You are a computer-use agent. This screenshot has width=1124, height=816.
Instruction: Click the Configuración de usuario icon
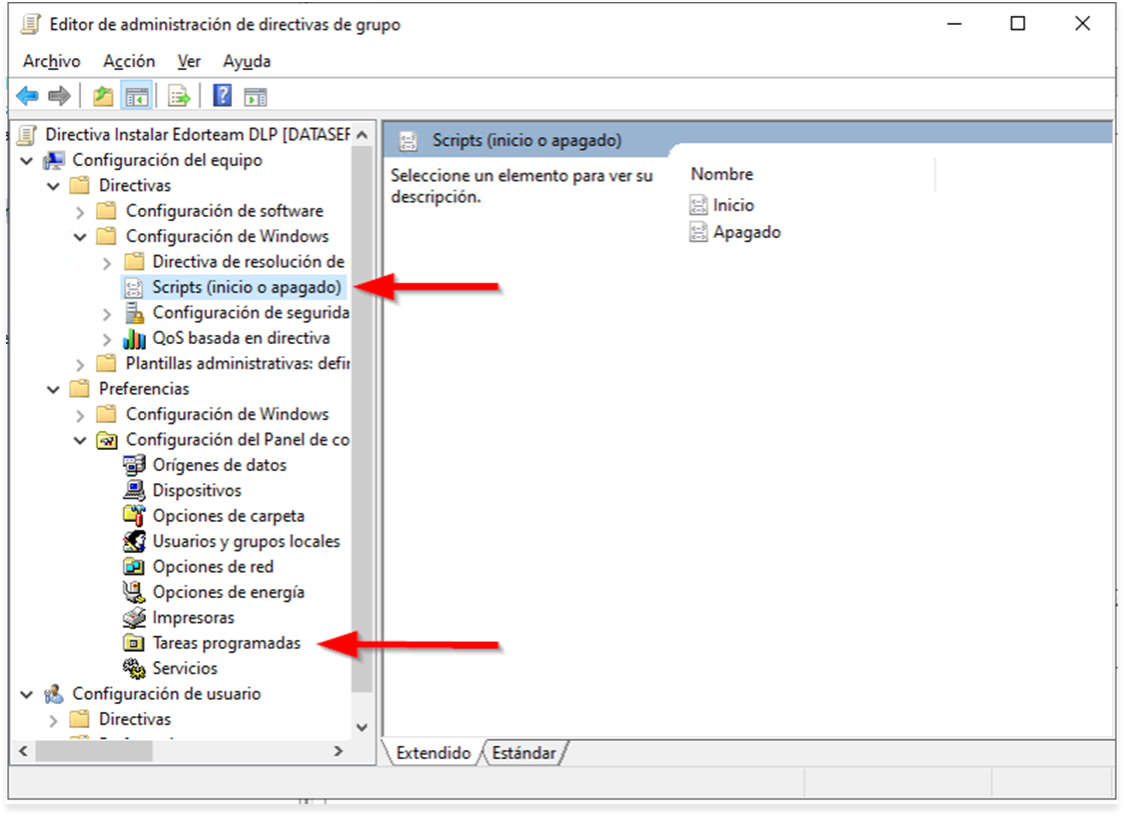(54, 694)
